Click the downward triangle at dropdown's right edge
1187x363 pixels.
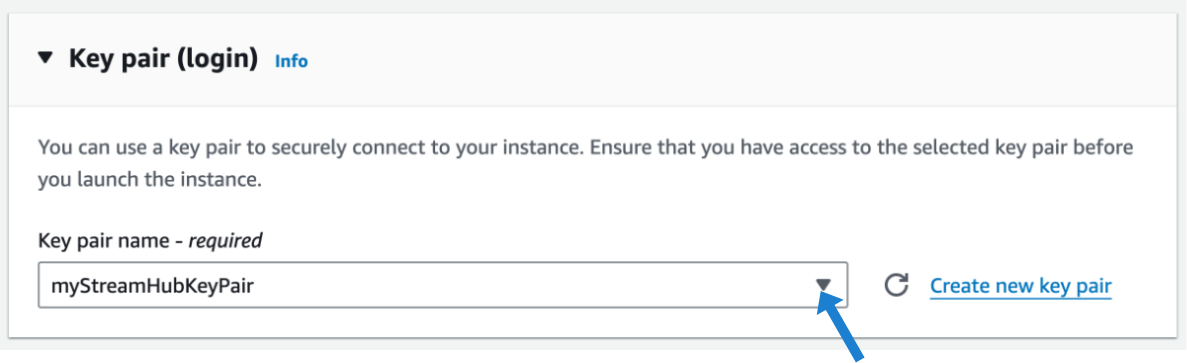(824, 285)
